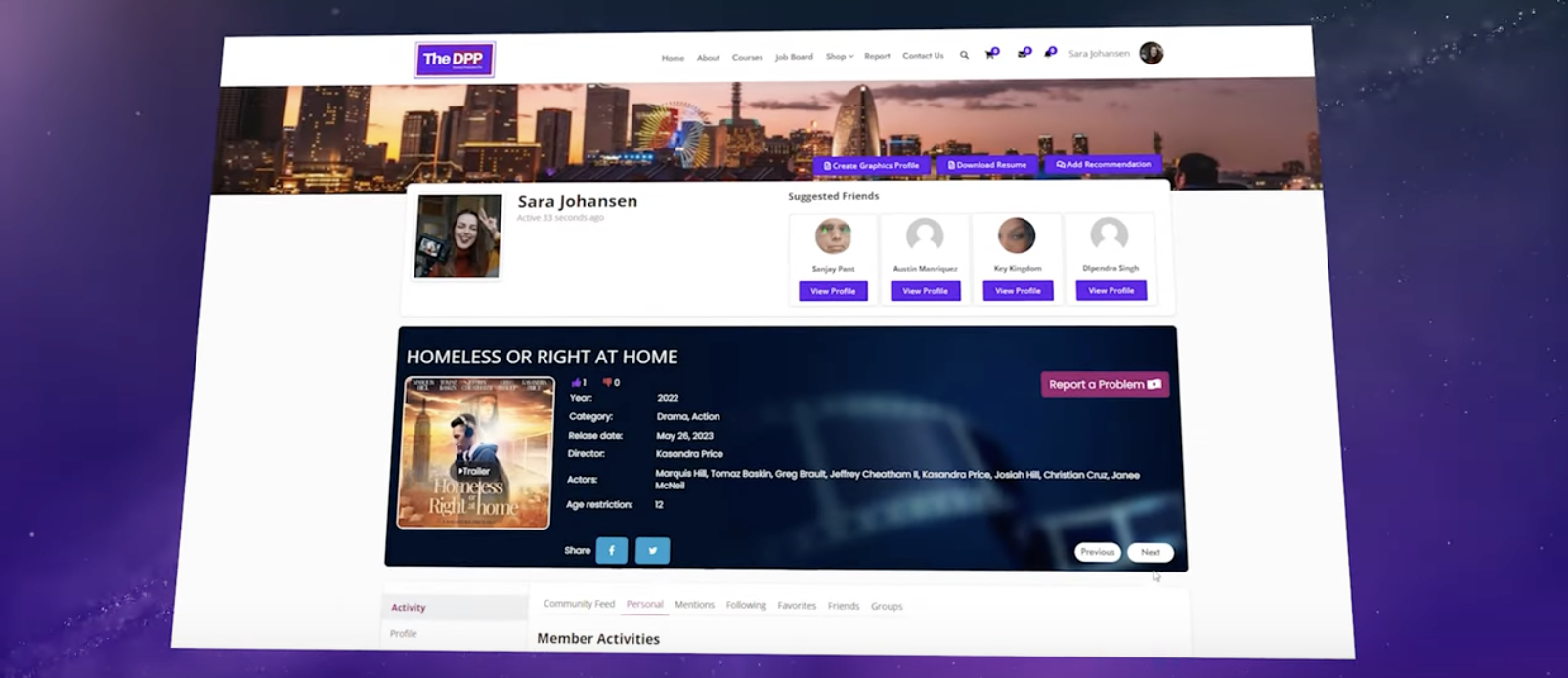Check the notifications bell icon
Viewport: 1568px width, 678px height.
(x=1050, y=52)
